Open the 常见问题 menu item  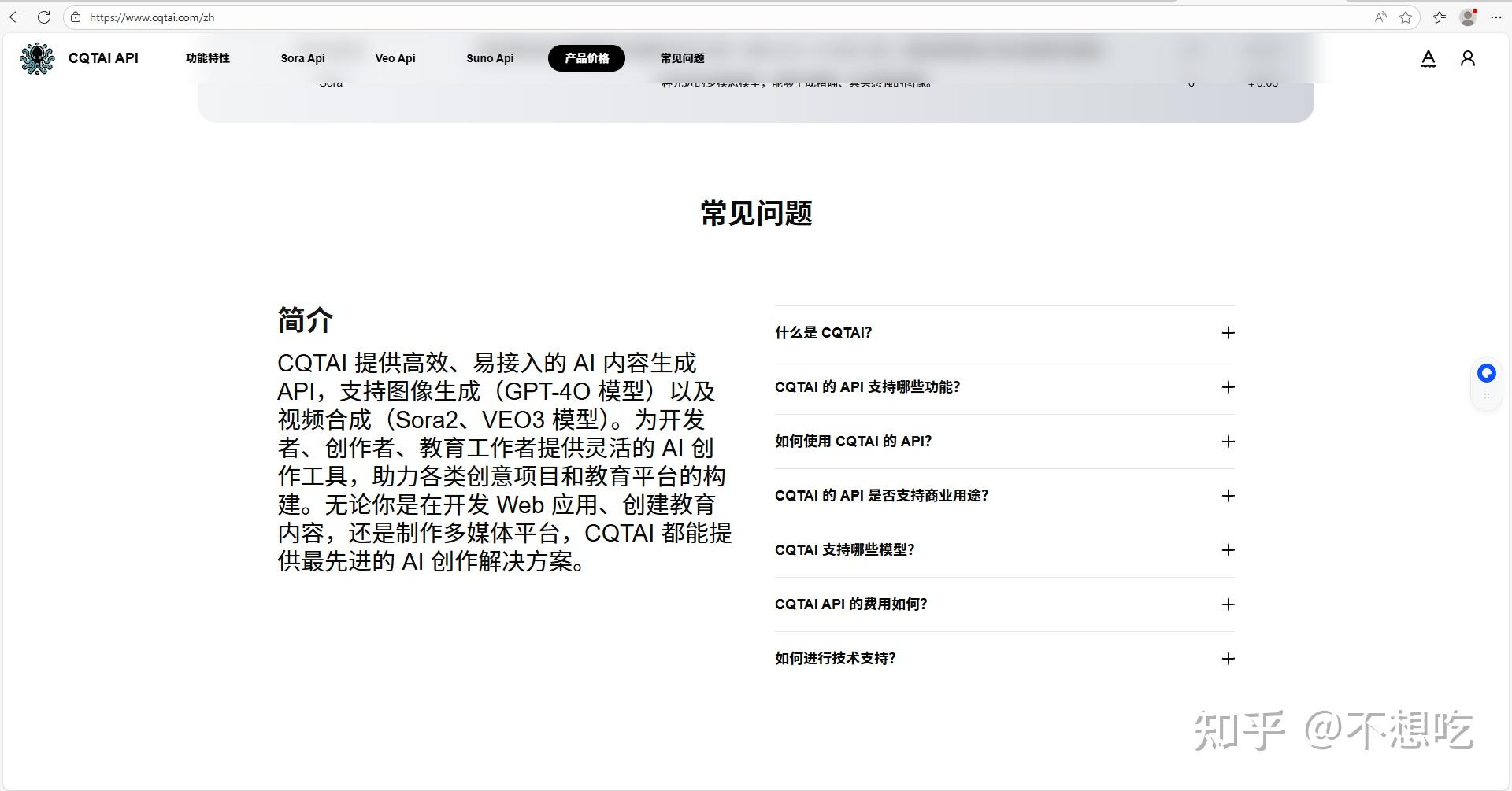pos(682,58)
